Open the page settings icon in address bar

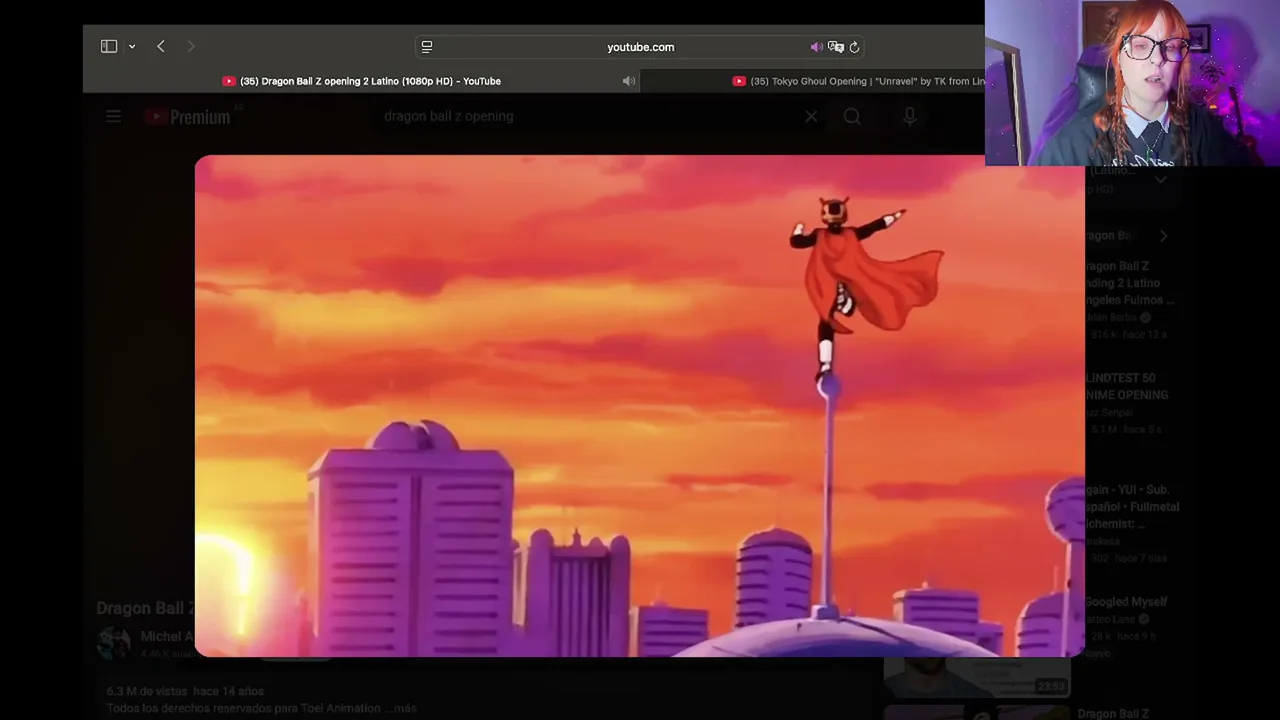(x=427, y=47)
